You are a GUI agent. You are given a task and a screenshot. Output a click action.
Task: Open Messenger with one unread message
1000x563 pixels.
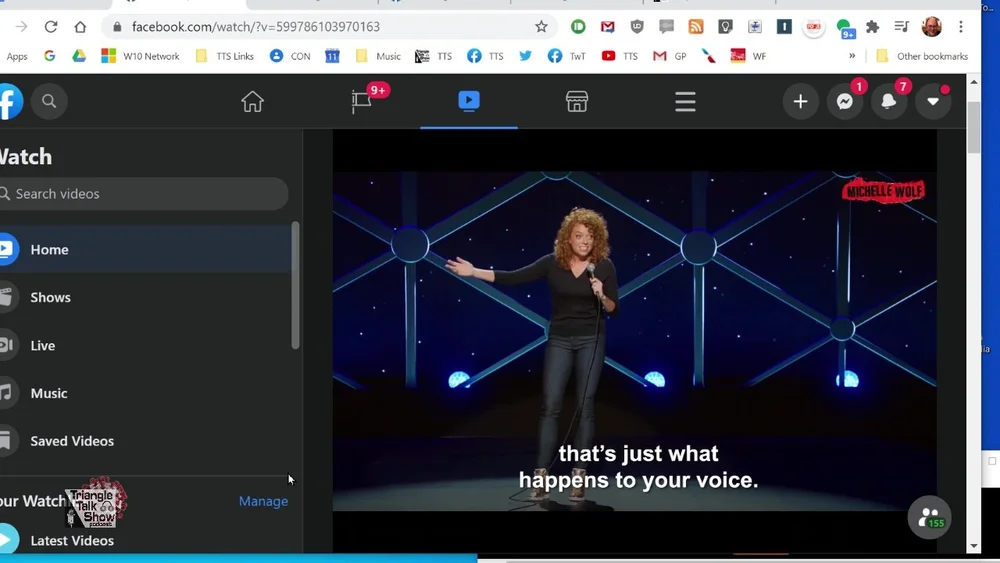tap(845, 101)
